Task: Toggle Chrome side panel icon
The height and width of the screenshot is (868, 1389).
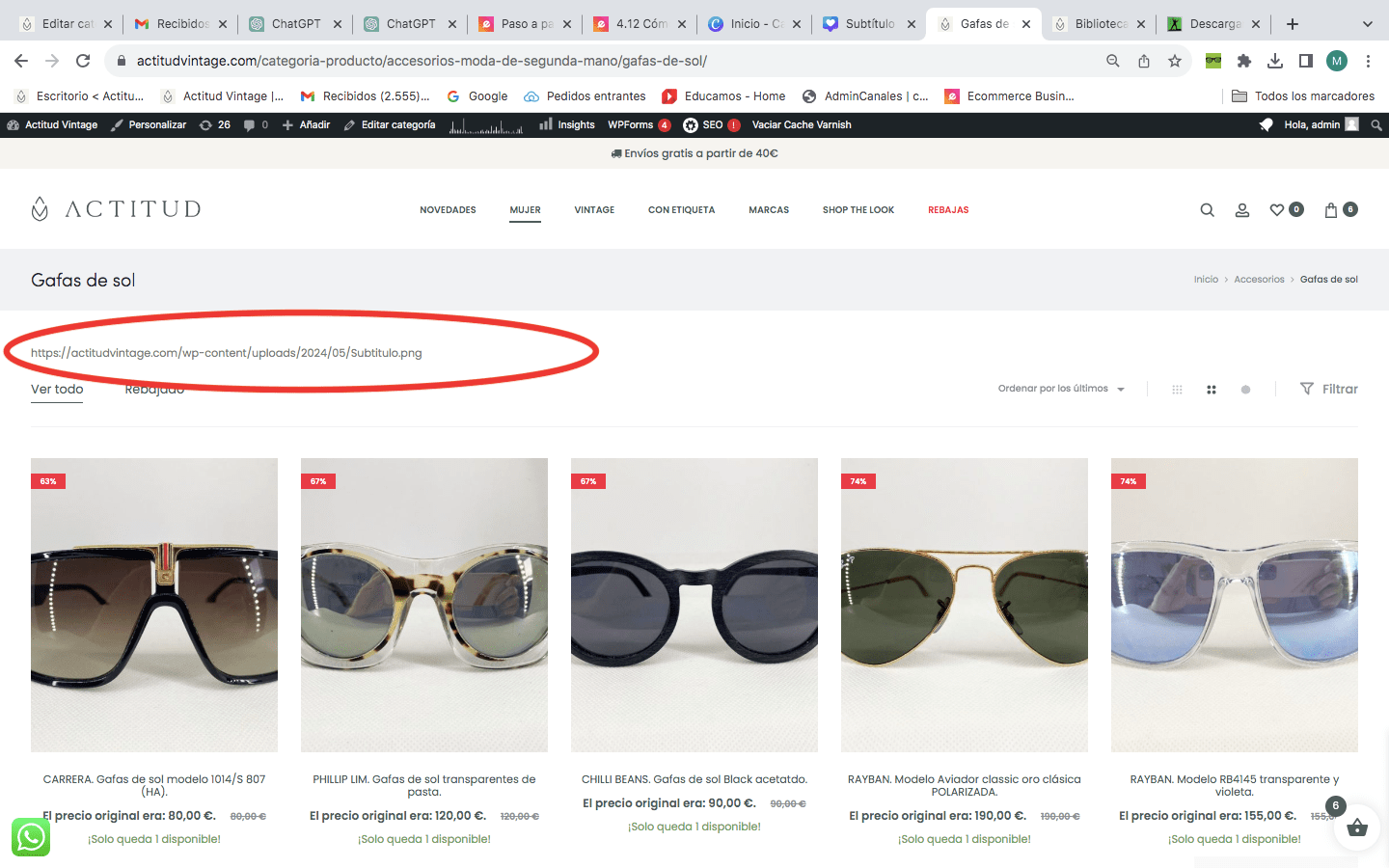Action: click(x=1306, y=61)
